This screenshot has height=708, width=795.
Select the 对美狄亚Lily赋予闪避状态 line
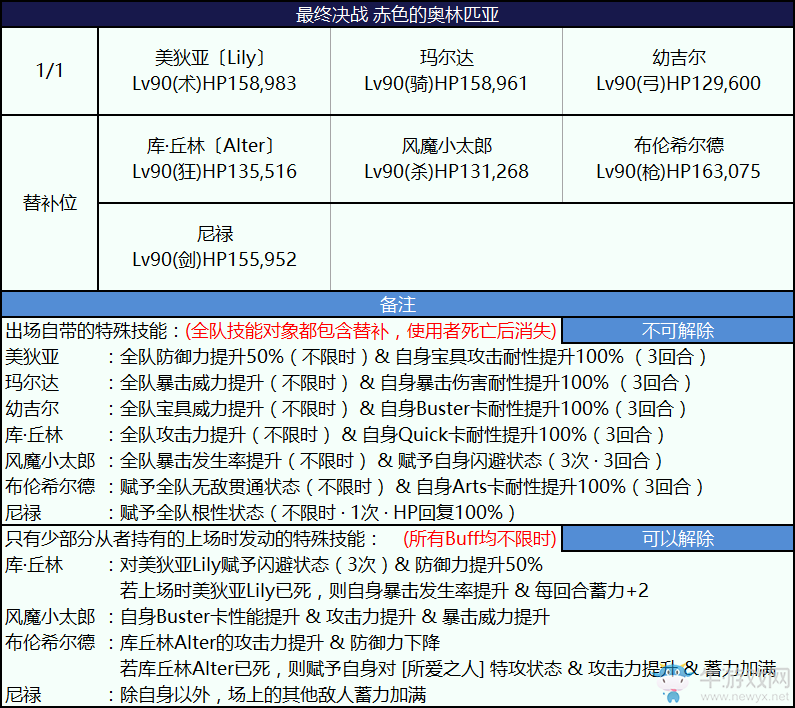pyautogui.click(x=331, y=564)
